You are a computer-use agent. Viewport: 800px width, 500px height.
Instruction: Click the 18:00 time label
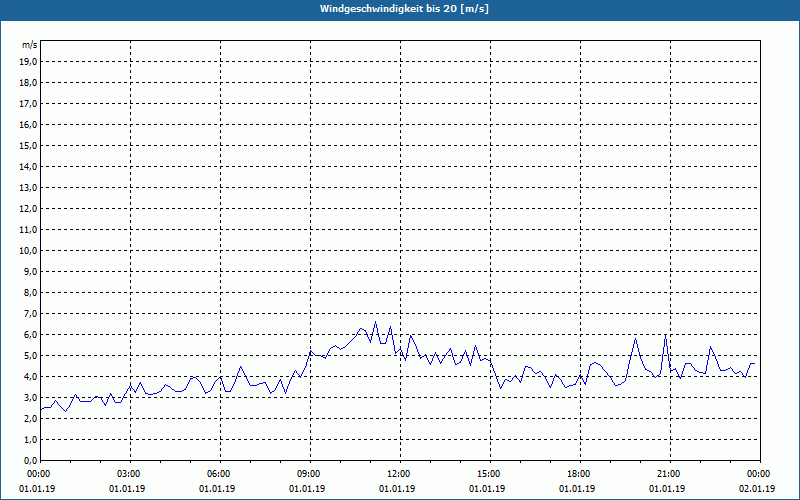(580, 474)
